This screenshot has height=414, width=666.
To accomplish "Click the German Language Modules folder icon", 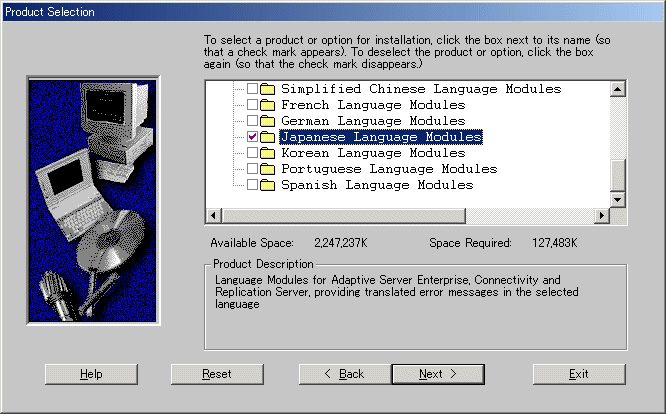I will 268,121.
